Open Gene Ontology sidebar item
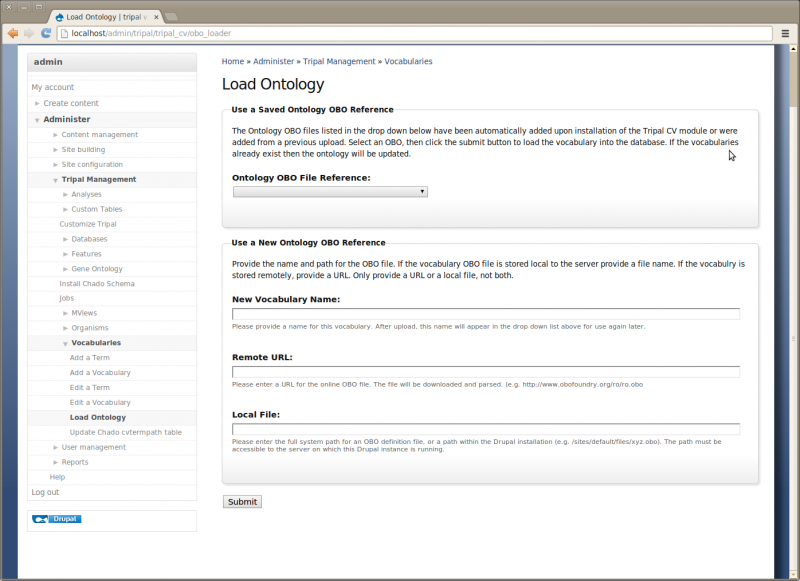This screenshot has width=800, height=581. coord(97,269)
